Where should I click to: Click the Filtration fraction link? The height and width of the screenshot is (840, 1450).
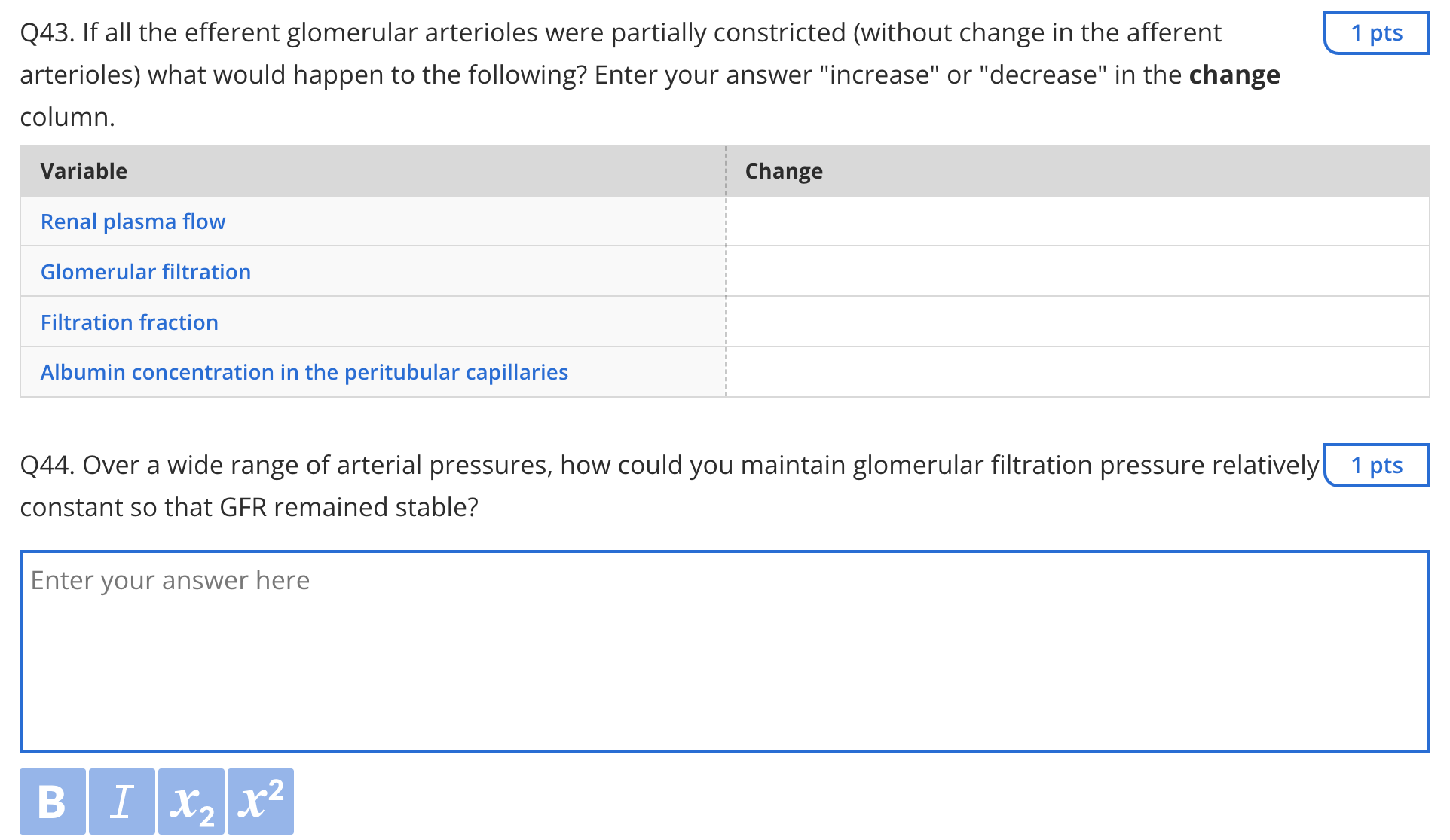pyautogui.click(x=129, y=322)
